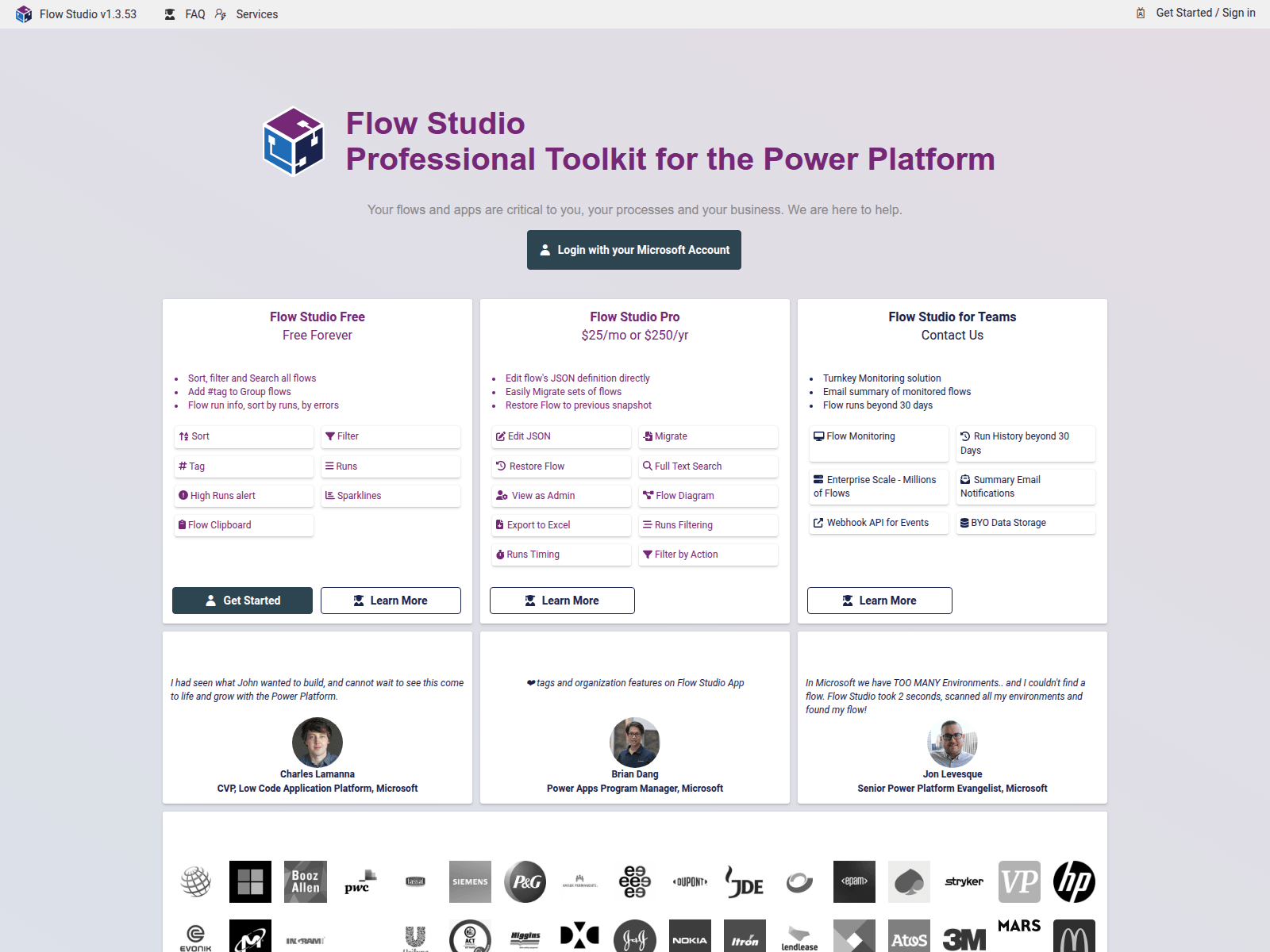Open the Runs Timing tile
Screen dimensions: 1270x952
click(561, 555)
